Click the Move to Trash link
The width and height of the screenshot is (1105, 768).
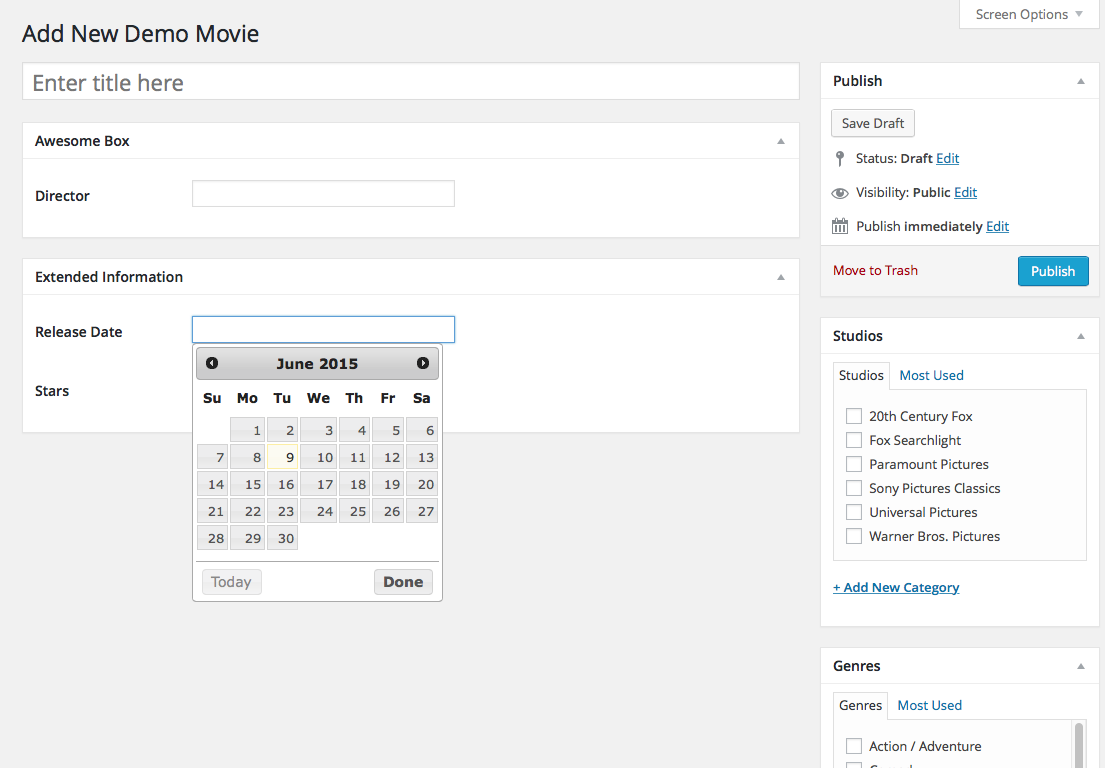pos(875,270)
